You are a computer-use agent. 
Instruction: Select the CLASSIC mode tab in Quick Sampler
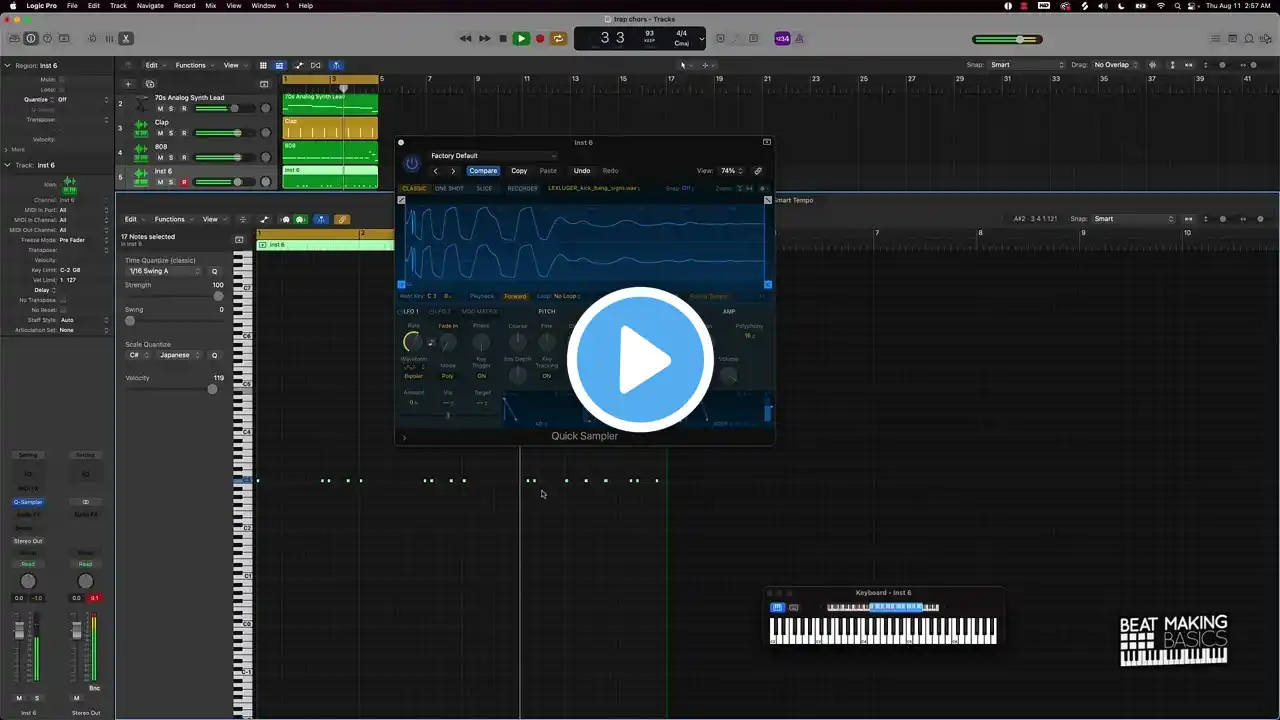click(x=414, y=188)
